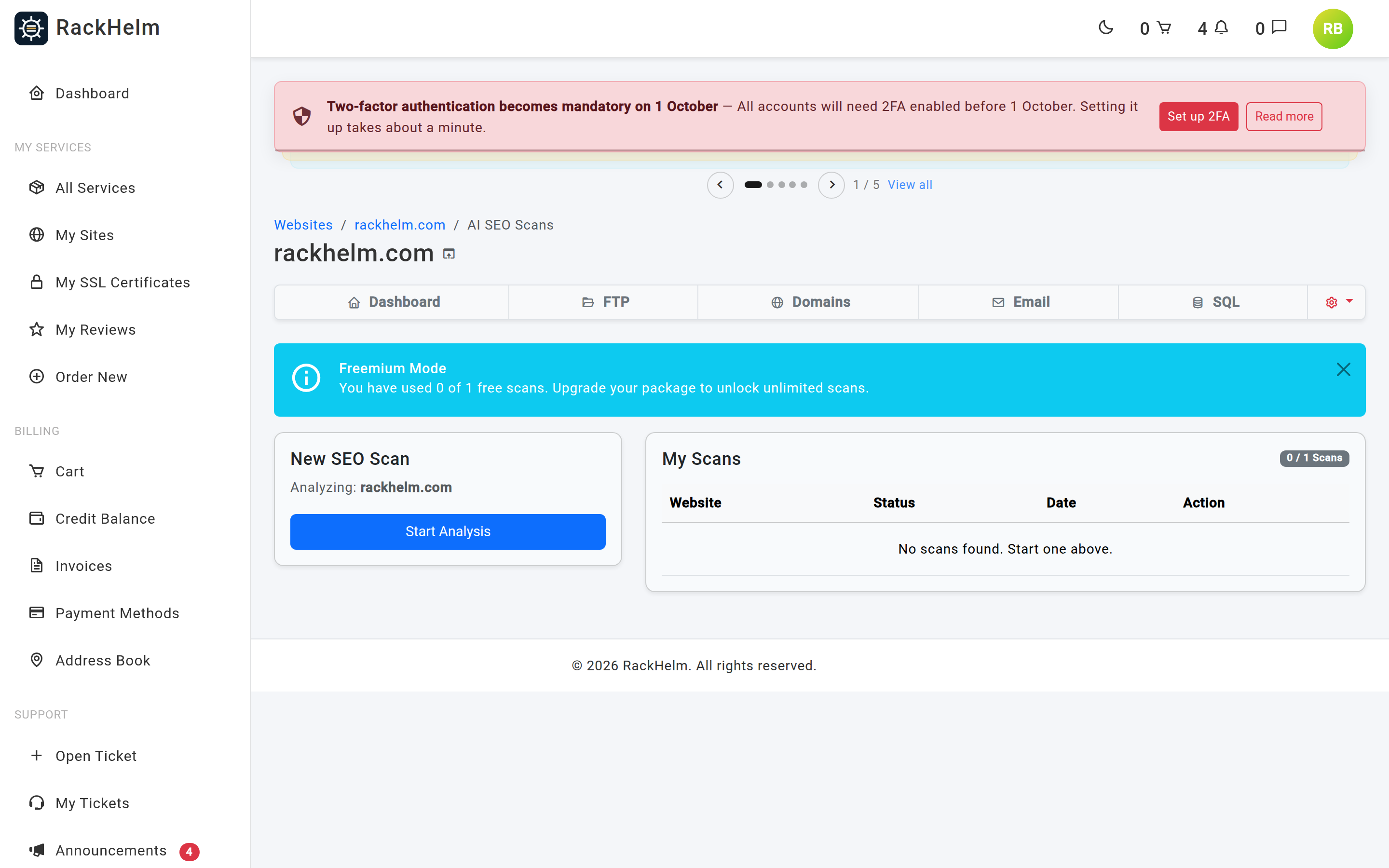This screenshot has height=868, width=1389.
Task: Click the Set up 2FA button
Action: pos(1198,117)
